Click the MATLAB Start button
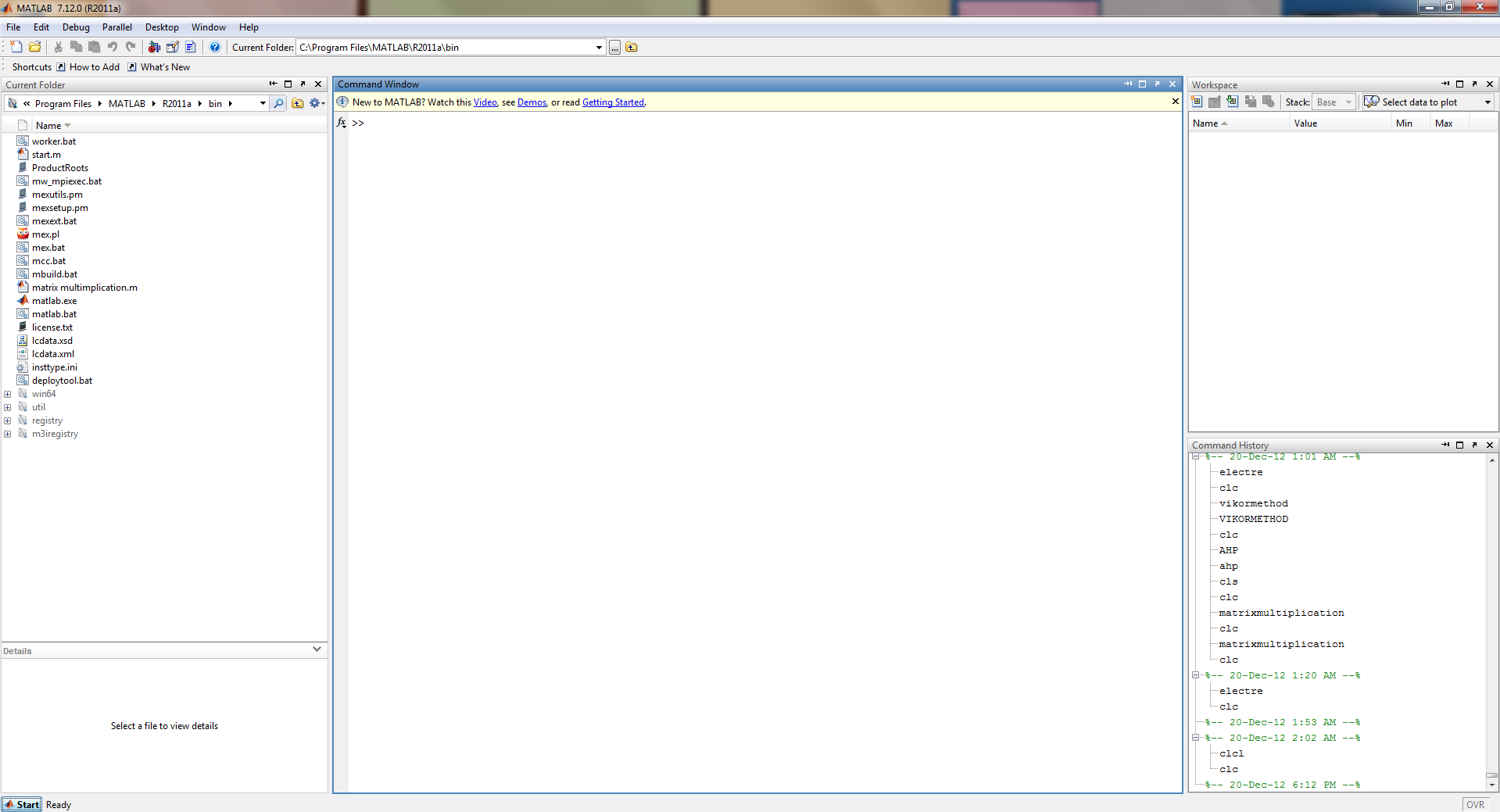This screenshot has width=1500, height=812. [x=22, y=804]
